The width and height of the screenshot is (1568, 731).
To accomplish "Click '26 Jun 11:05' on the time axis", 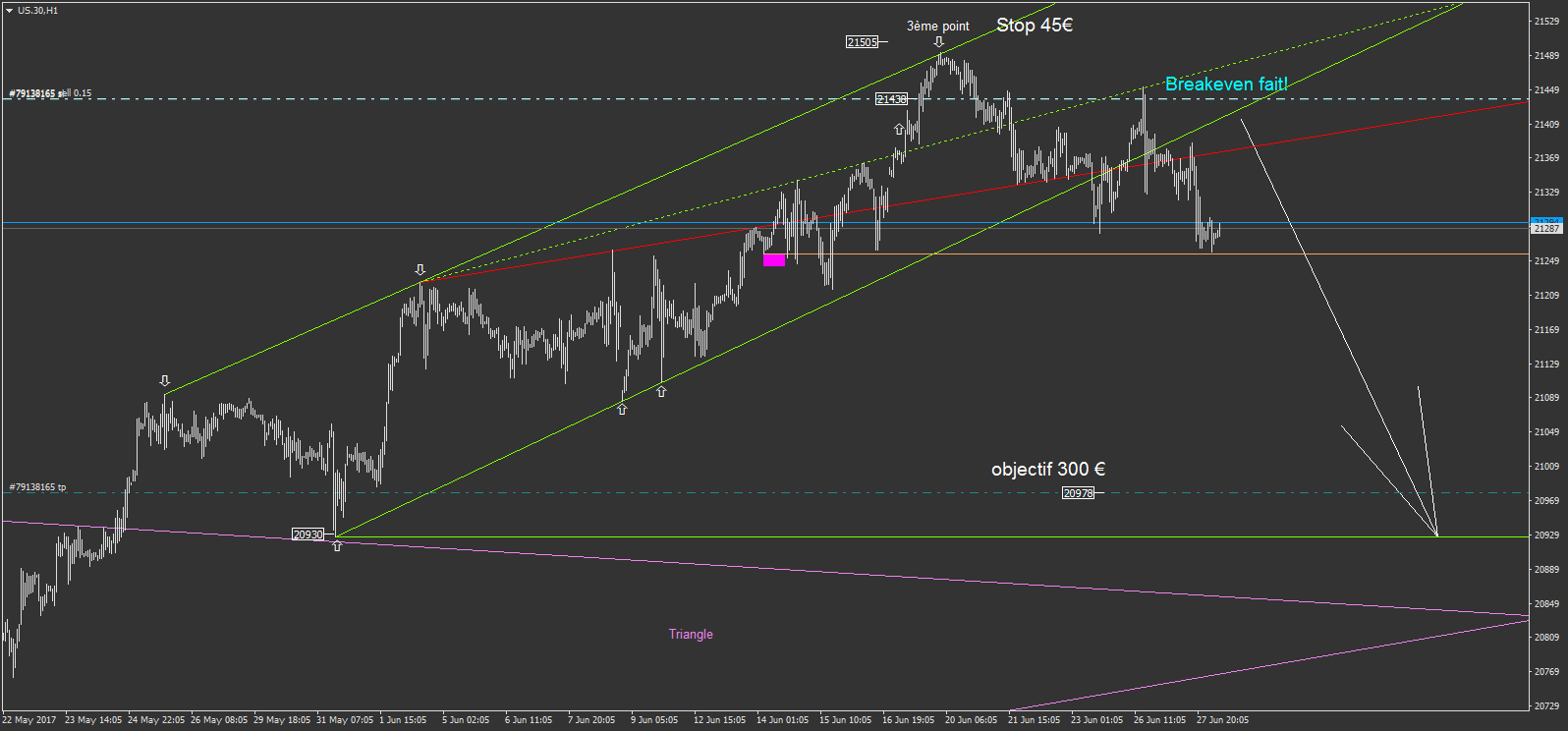I will [x=1159, y=720].
